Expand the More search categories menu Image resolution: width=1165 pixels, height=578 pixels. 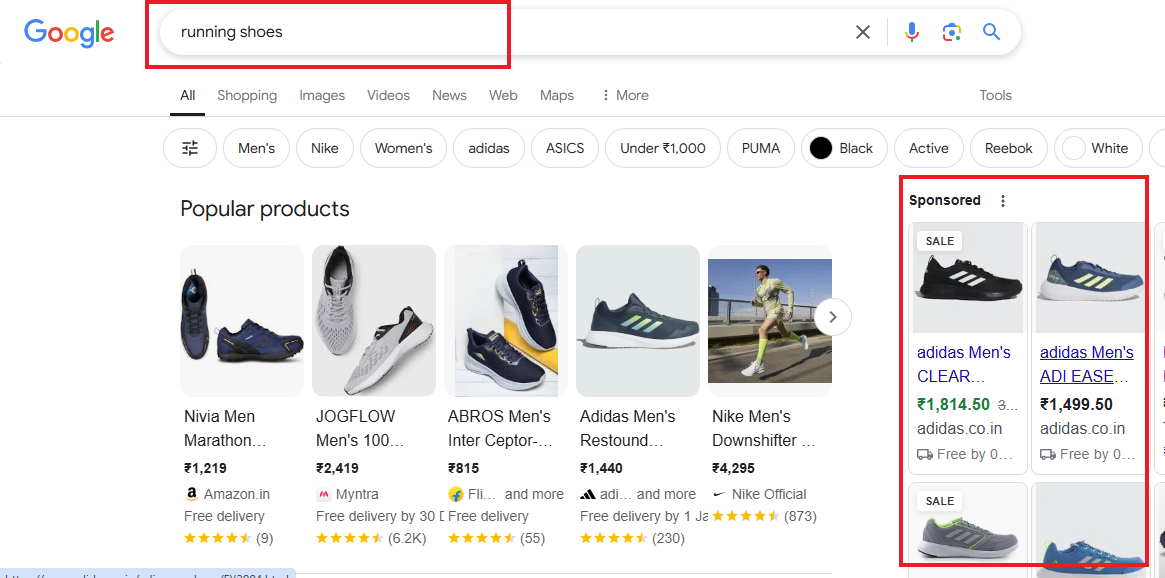coord(625,95)
